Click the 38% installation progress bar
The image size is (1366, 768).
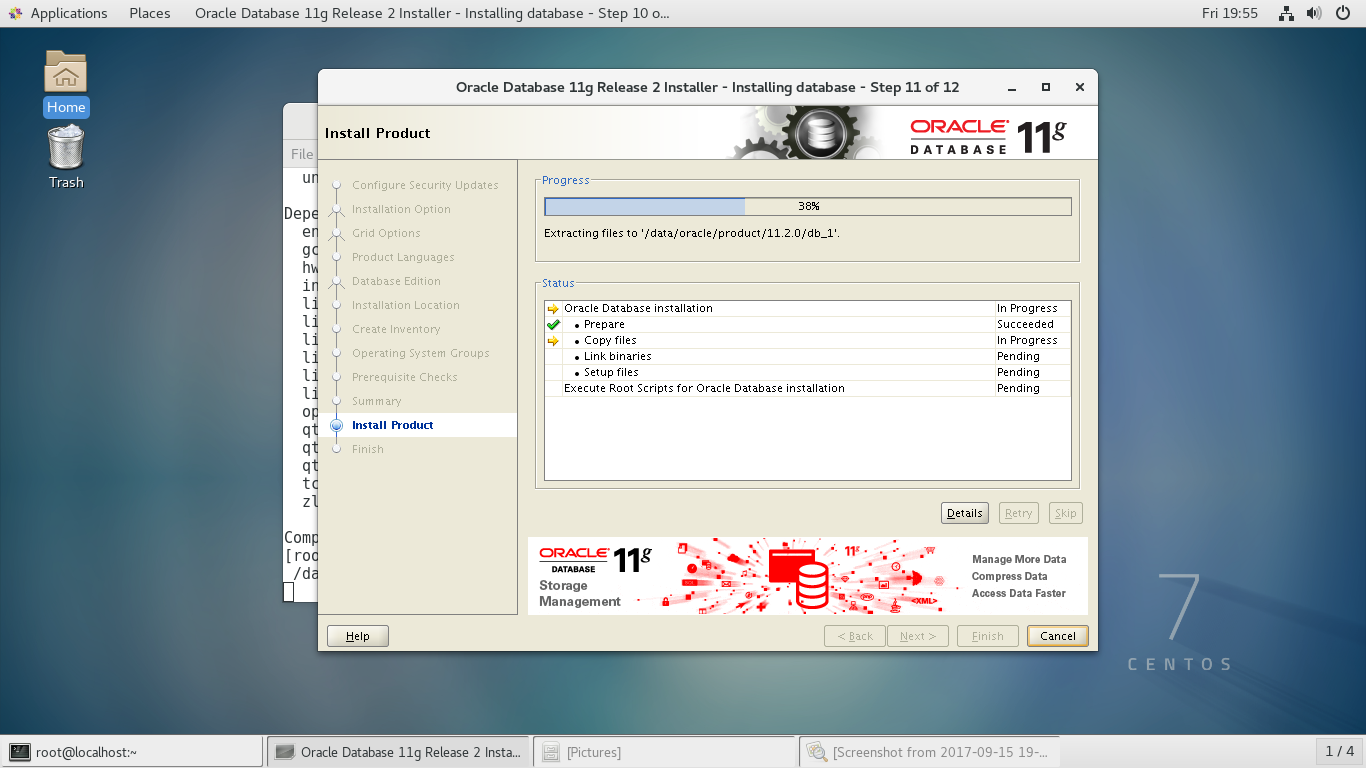point(808,206)
